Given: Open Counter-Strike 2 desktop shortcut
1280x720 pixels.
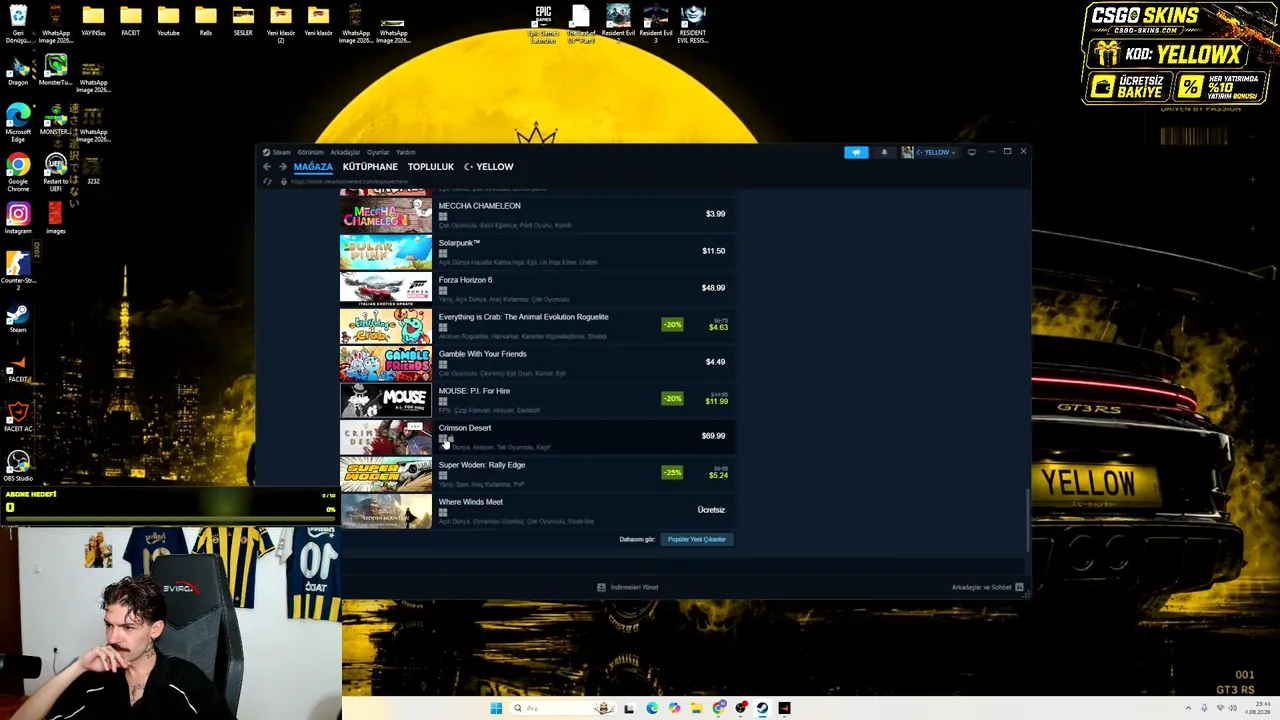Looking at the screenshot, I should [18, 270].
